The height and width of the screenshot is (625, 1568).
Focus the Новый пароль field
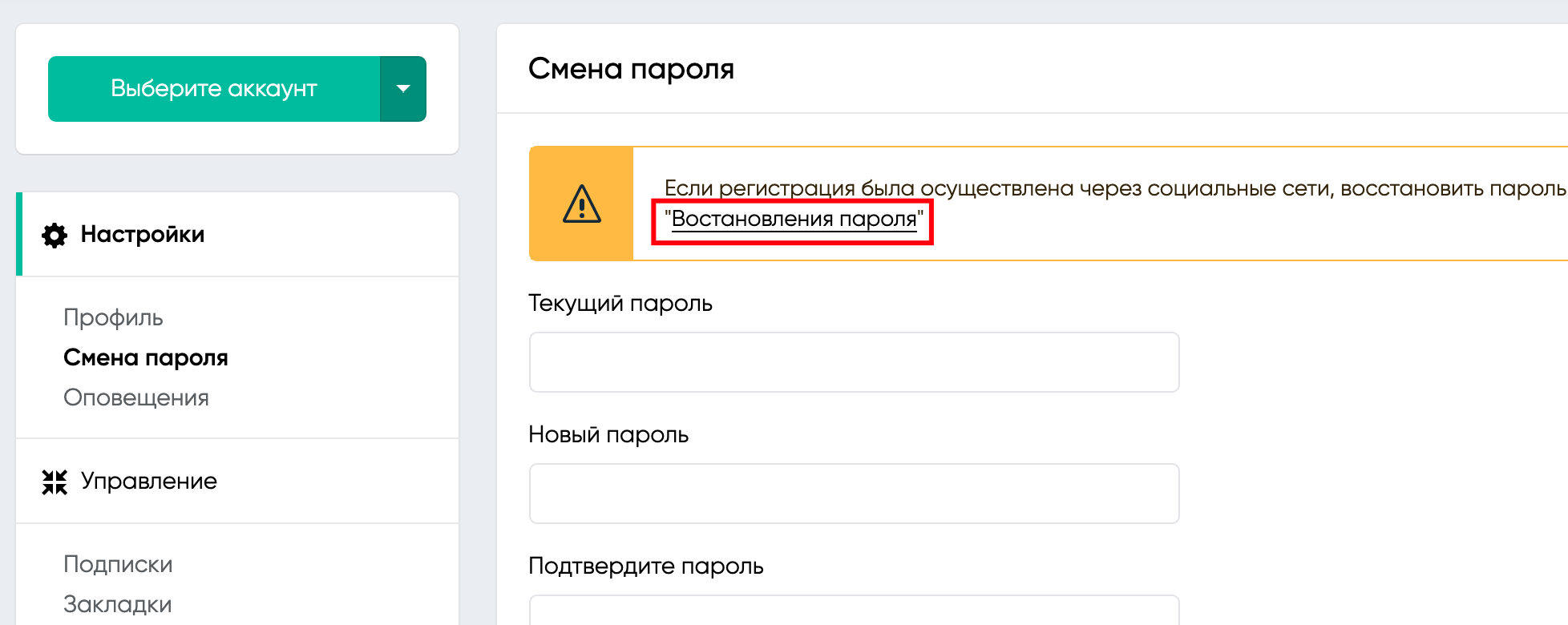click(x=855, y=494)
